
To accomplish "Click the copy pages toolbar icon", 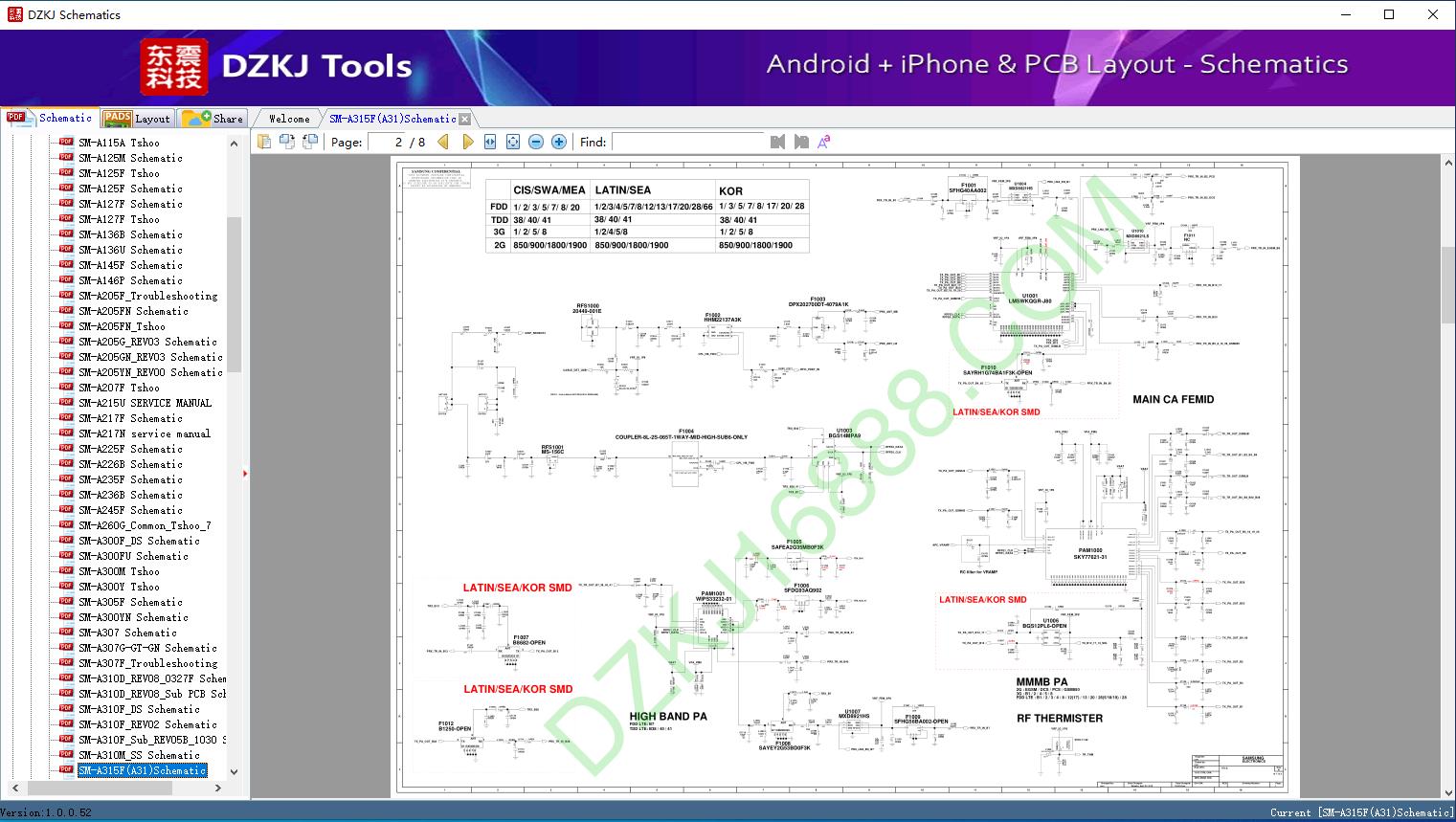I will coord(263,142).
